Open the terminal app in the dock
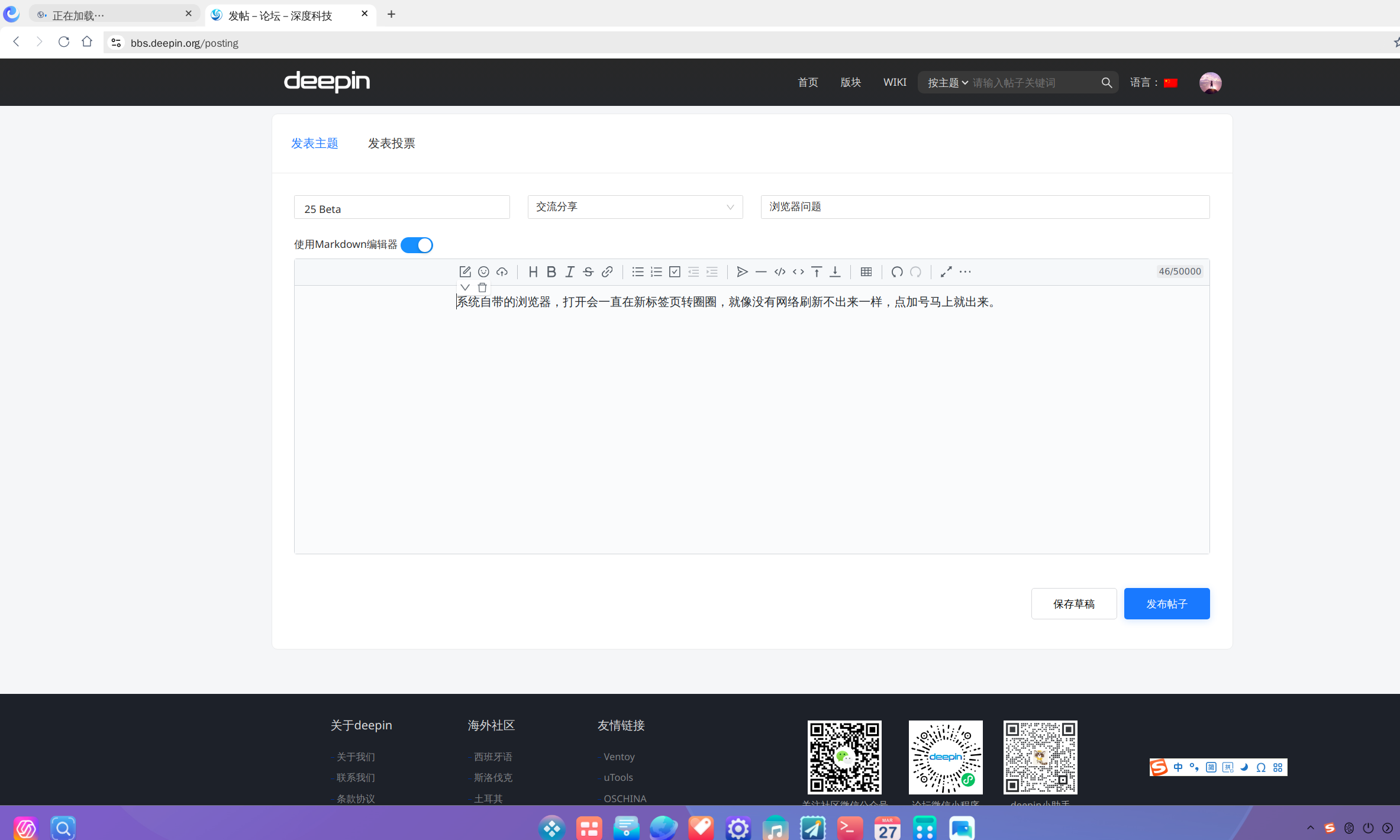 (850, 828)
